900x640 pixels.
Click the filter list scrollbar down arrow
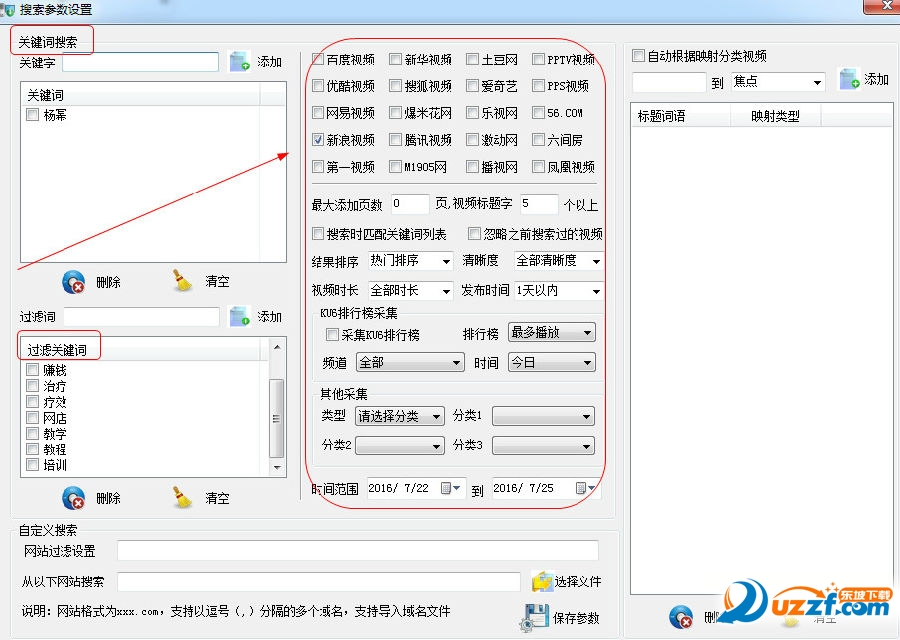click(277, 468)
